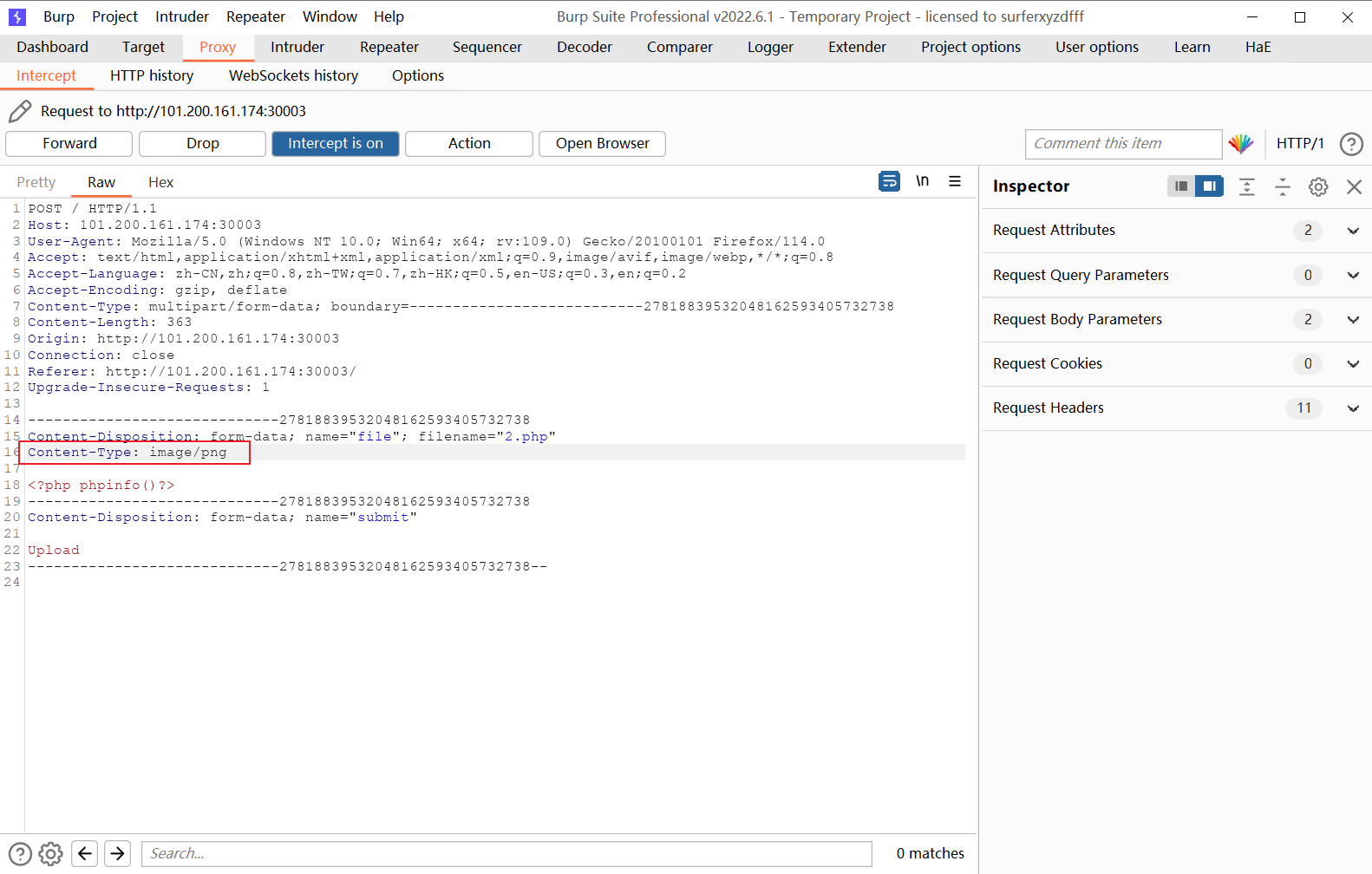Switch to the Repeater tool tab
1372x874 pixels.
[389, 47]
